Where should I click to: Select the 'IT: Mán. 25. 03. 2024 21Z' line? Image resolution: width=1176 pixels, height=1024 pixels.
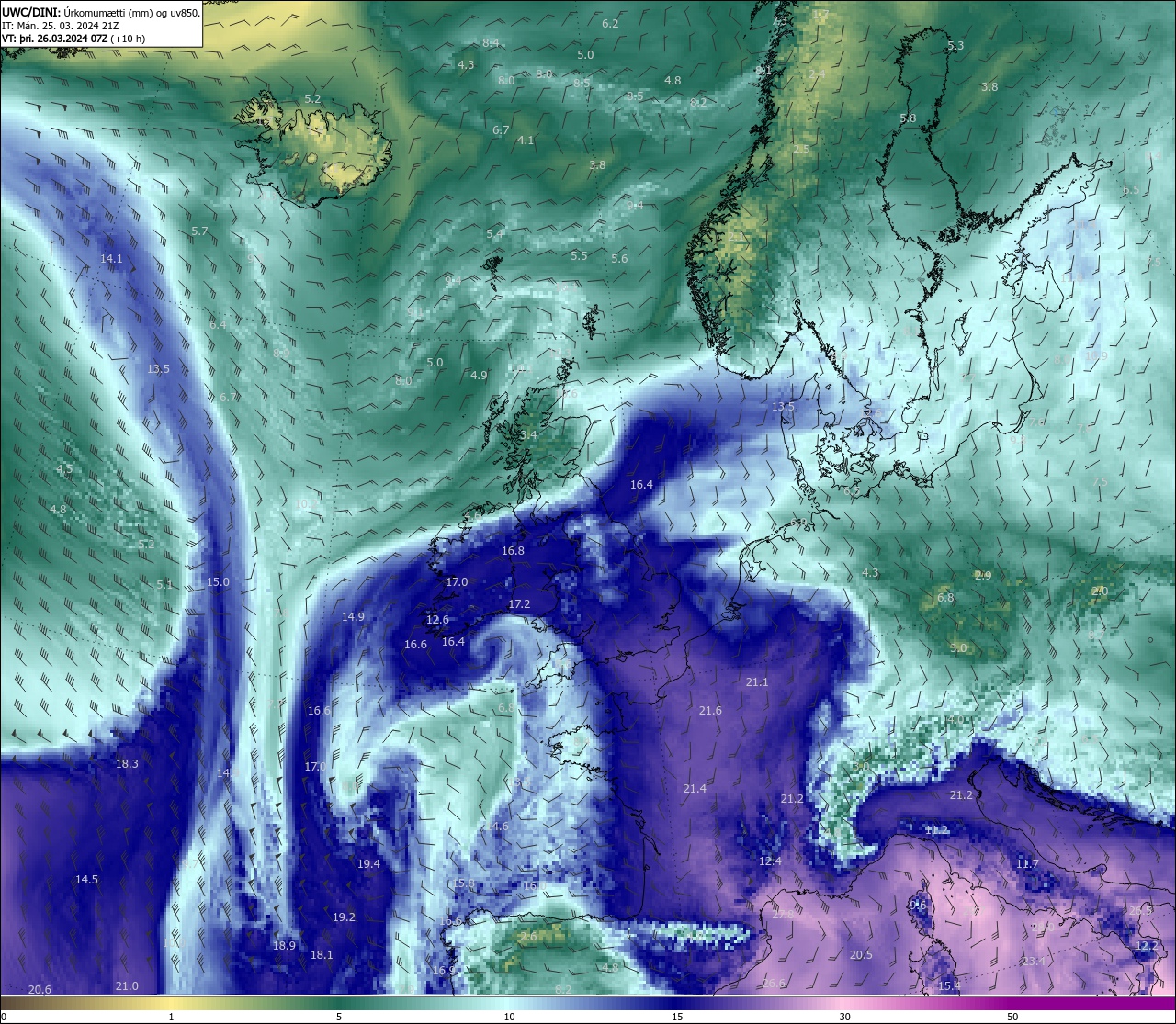tap(61, 26)
